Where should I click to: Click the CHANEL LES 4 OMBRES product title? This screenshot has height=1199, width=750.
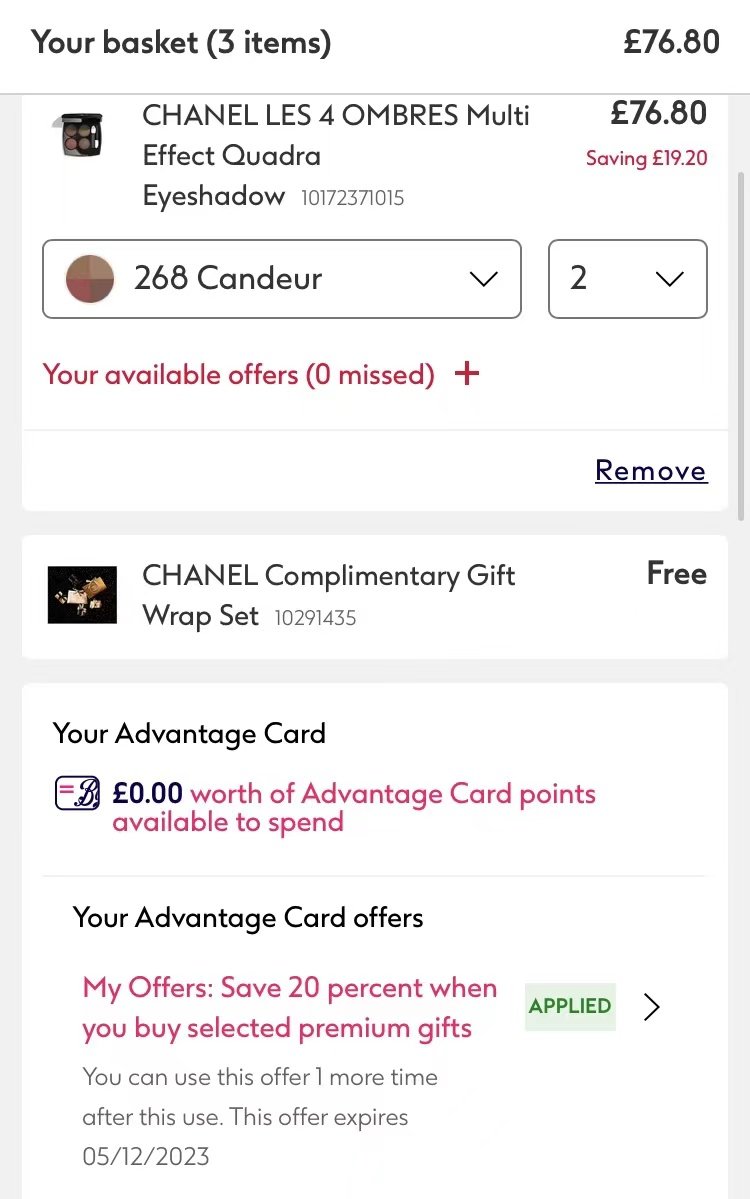click(x=336, y=155)
